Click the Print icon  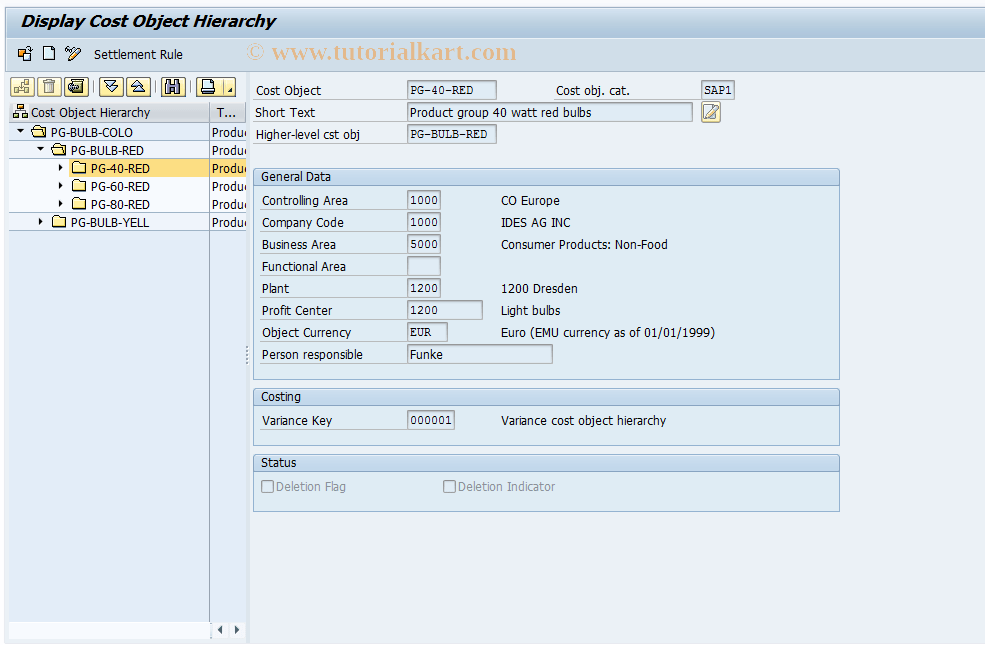pos(206,87)
